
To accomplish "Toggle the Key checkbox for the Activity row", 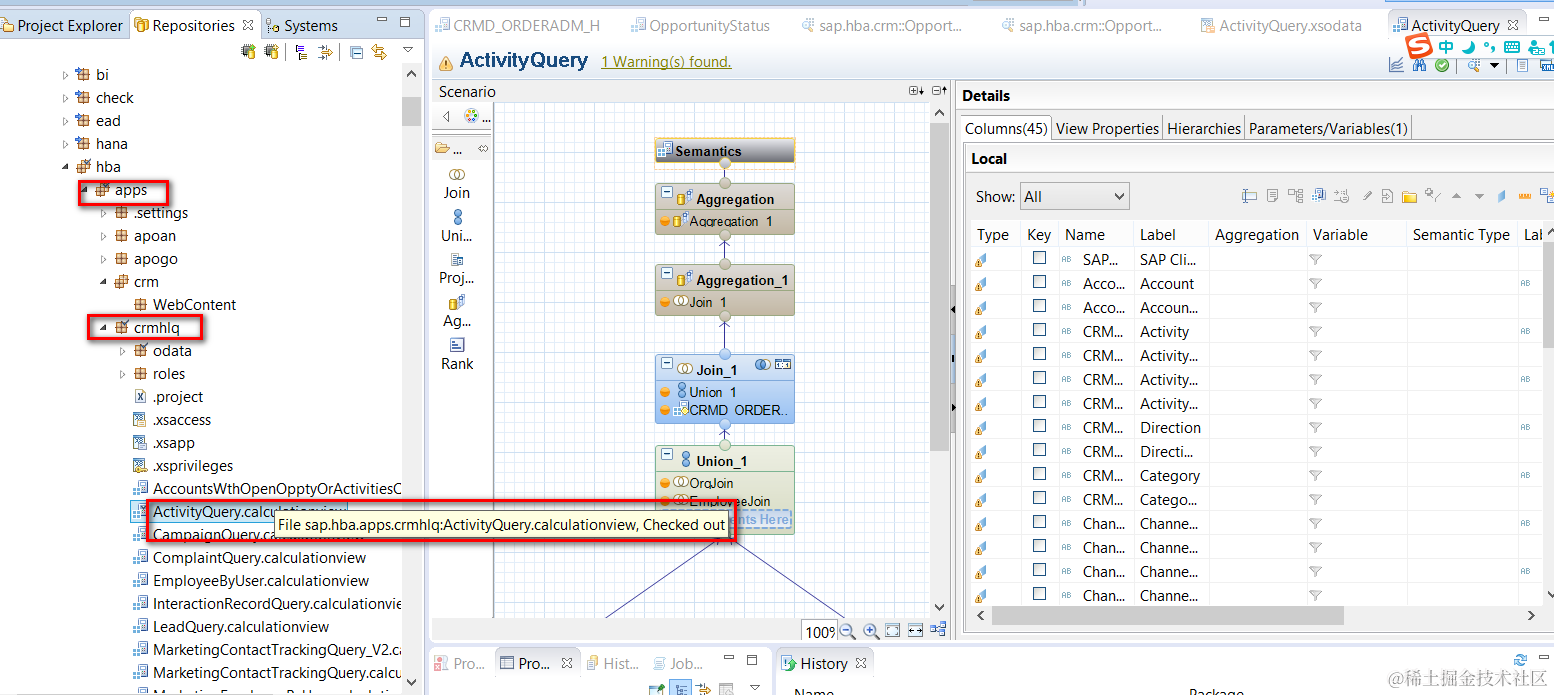I will [1039, 330].
